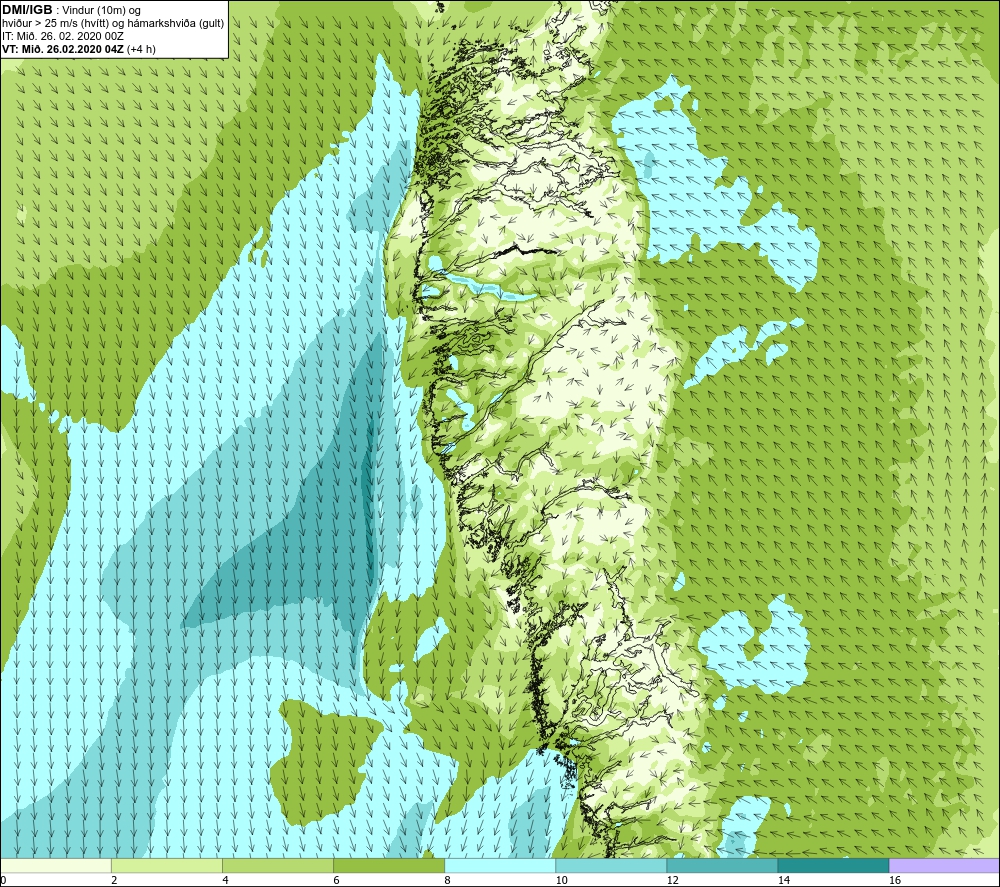Click the "DMI/IGB" title text
Image resolution: width=1000 pixels, height=887 pixels.
coord(27,10)
